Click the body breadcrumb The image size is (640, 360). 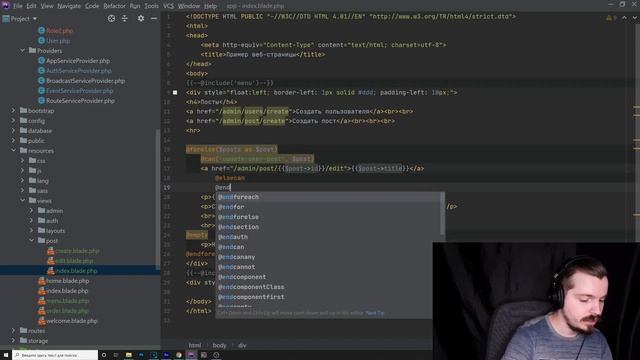point(219,345)
